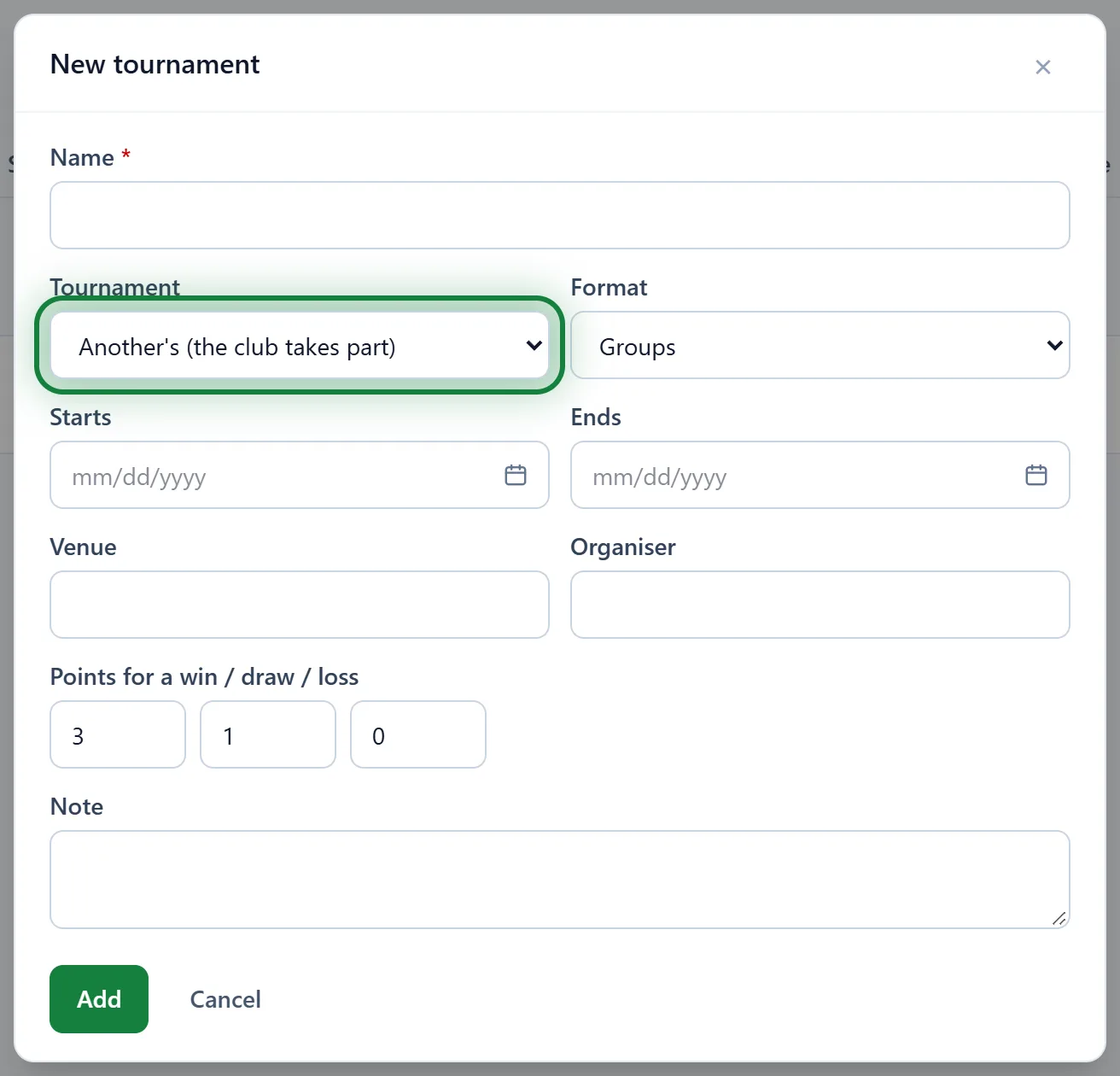Select the loss points field showing 0
Image resolution: width=1120 pixels, height=1076 pixels.
click(418, 734)
